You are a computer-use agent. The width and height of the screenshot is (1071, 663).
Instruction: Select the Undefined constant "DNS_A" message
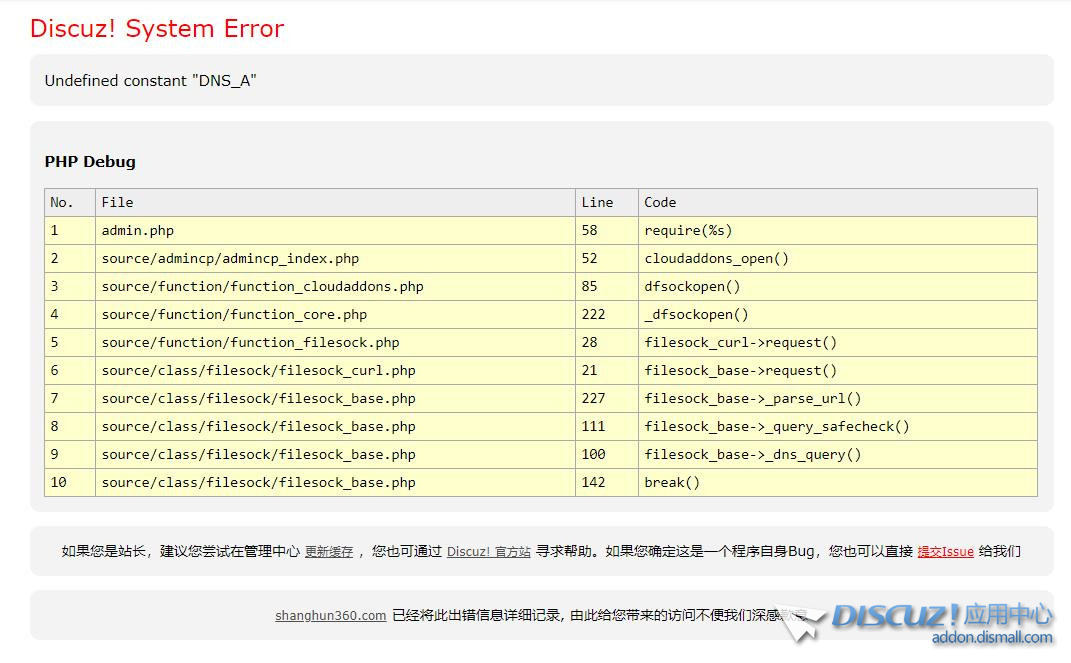pyautogui.click(x=150, y=81)
